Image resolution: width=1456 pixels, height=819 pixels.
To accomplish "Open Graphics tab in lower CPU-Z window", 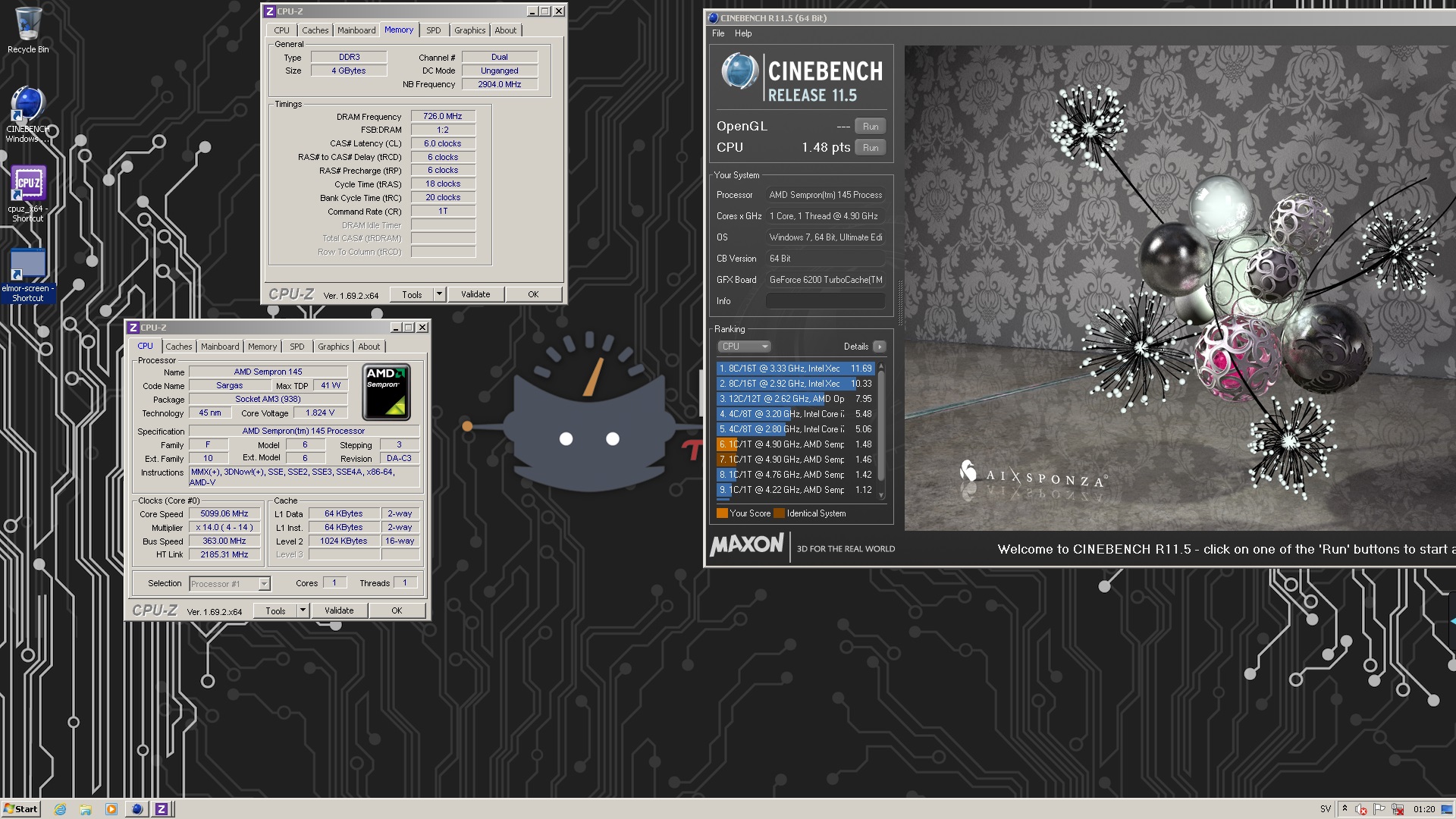I will click(x=334, y=347).
